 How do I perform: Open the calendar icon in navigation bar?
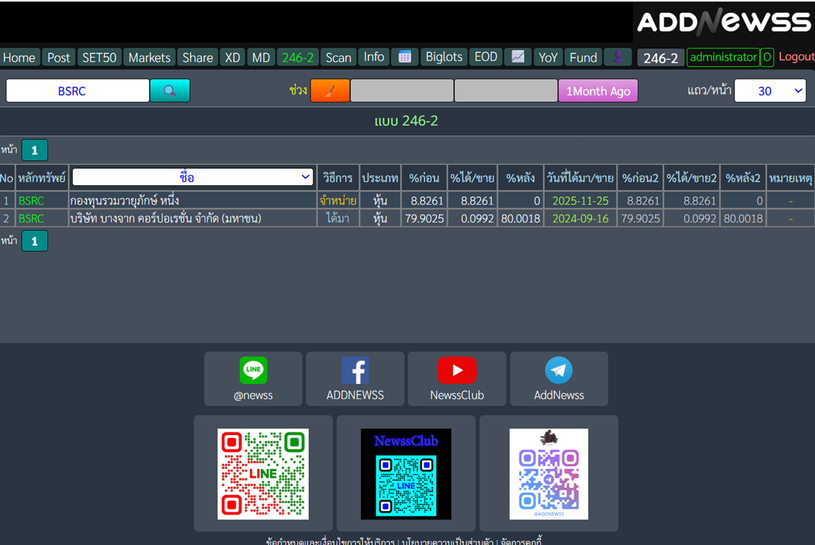(x=404, y=57)
